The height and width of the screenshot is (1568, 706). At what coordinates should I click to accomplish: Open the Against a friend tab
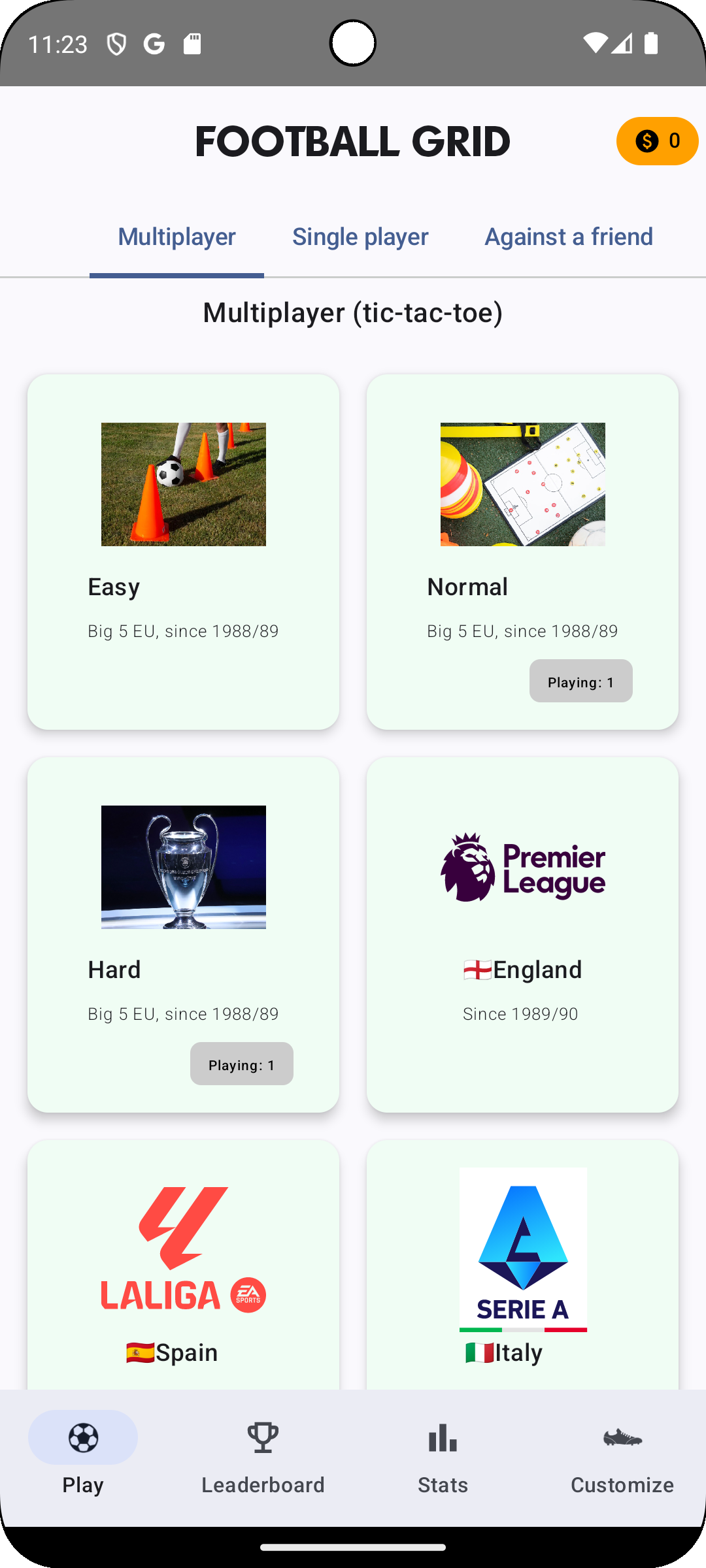tap(569, 237)
